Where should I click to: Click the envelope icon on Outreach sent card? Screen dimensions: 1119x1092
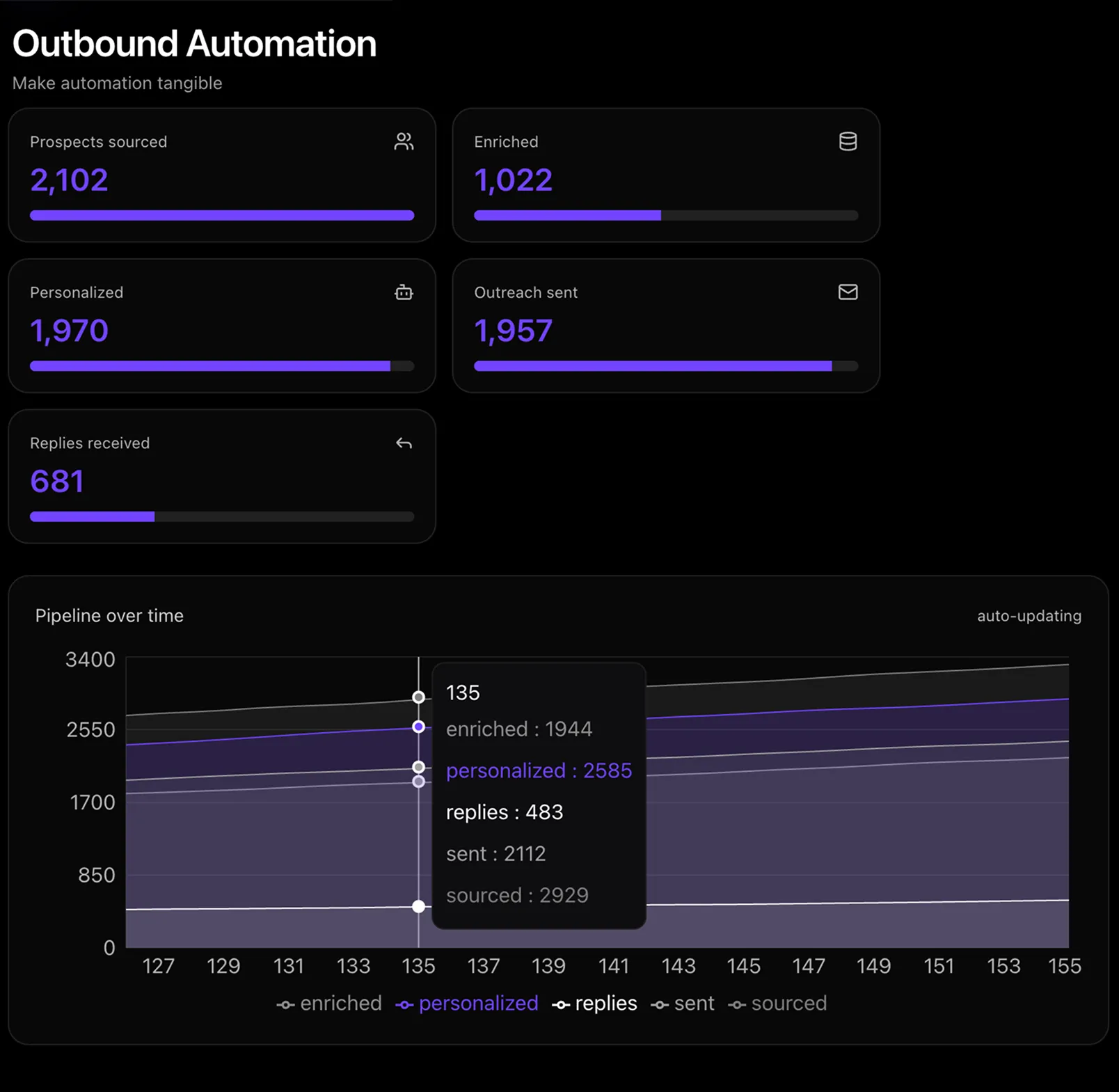[x=848, y=292]
